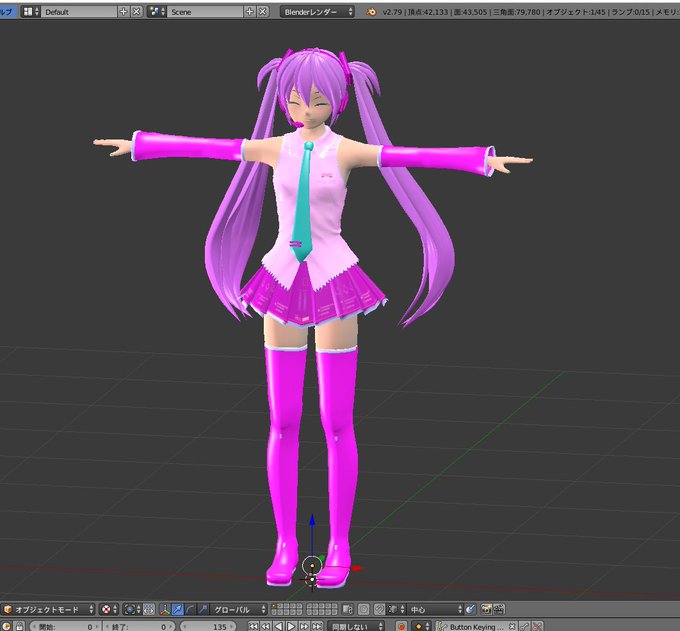680x631 pixels.
Task: Jump to first frame button
Action: pos(253,627)
